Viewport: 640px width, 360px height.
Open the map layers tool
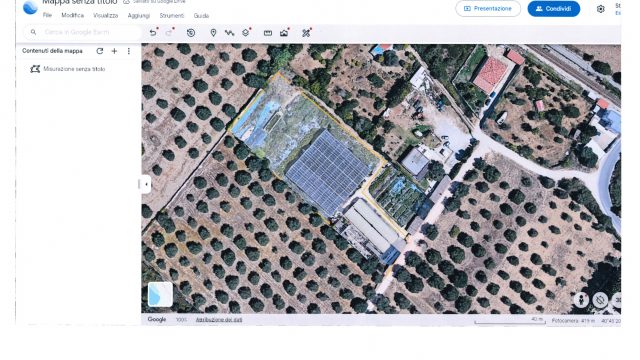point(245,33)
